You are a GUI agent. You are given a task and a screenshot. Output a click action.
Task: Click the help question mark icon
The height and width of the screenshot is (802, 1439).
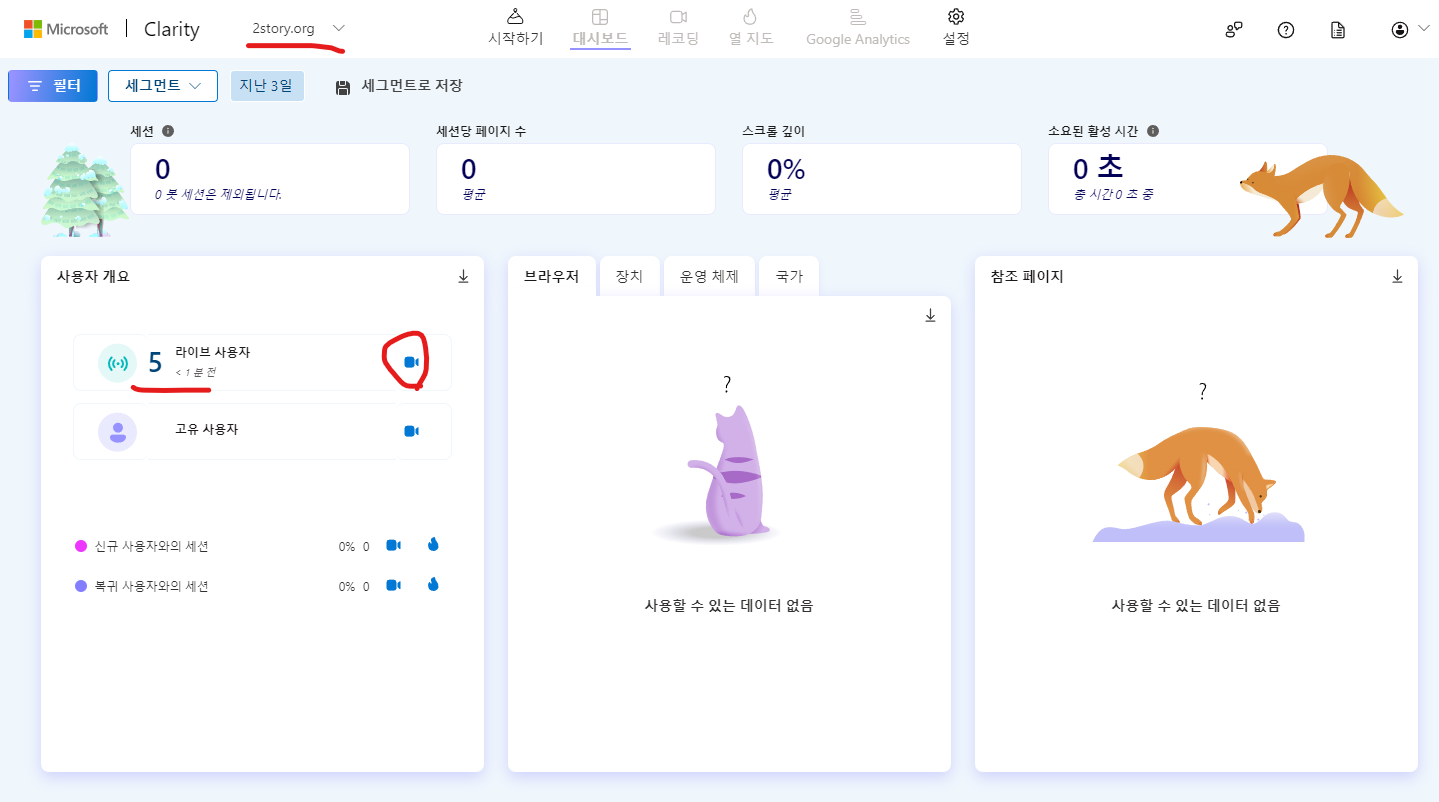click(x=1285, y=30)
